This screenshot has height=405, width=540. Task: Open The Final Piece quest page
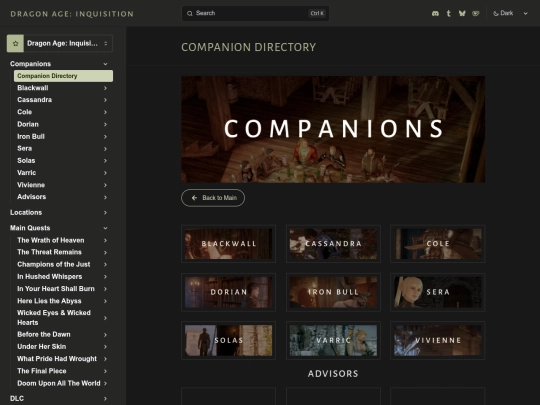coord(63,371)
